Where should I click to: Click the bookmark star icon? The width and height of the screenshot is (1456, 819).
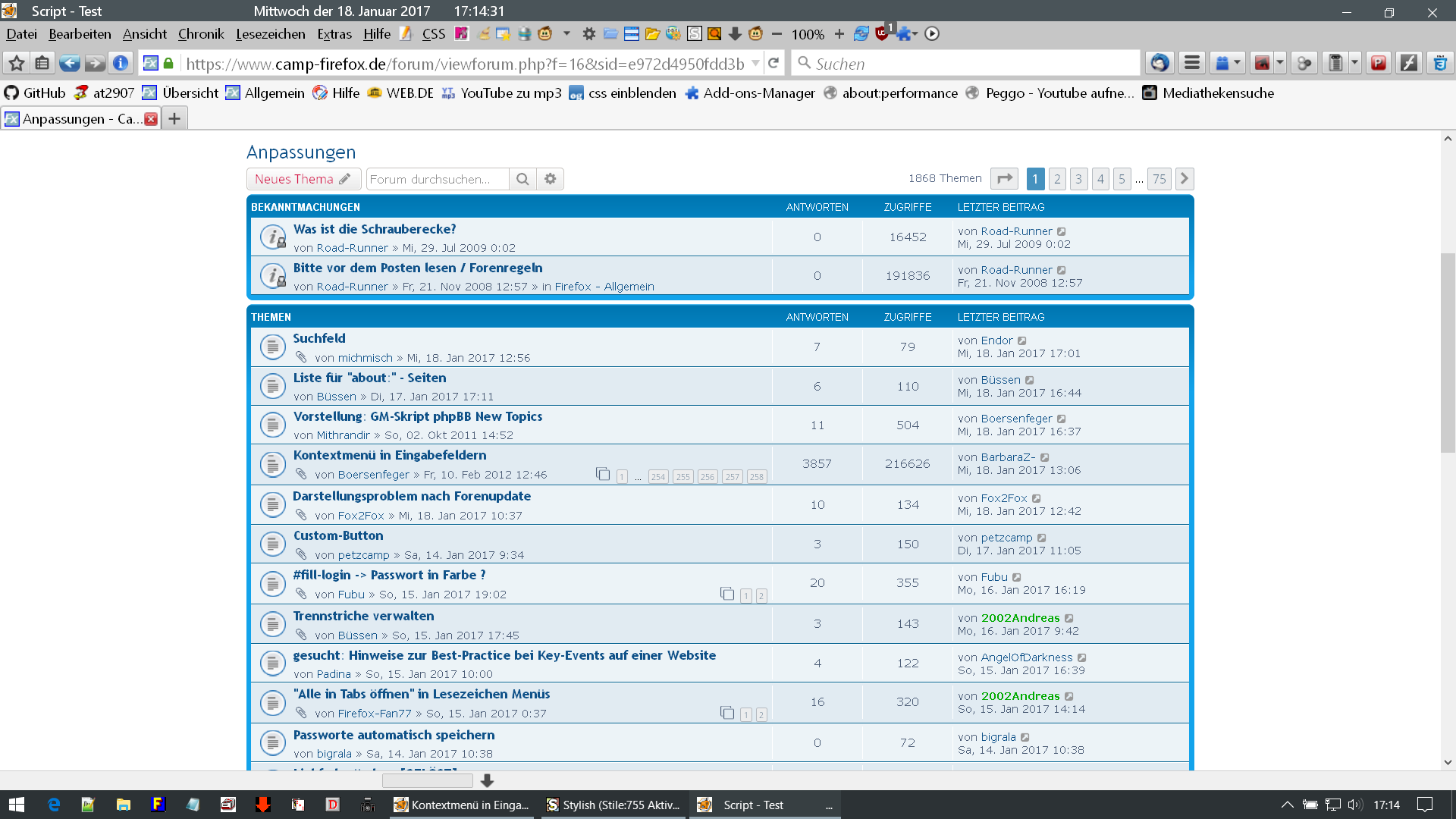coord(17,64)
